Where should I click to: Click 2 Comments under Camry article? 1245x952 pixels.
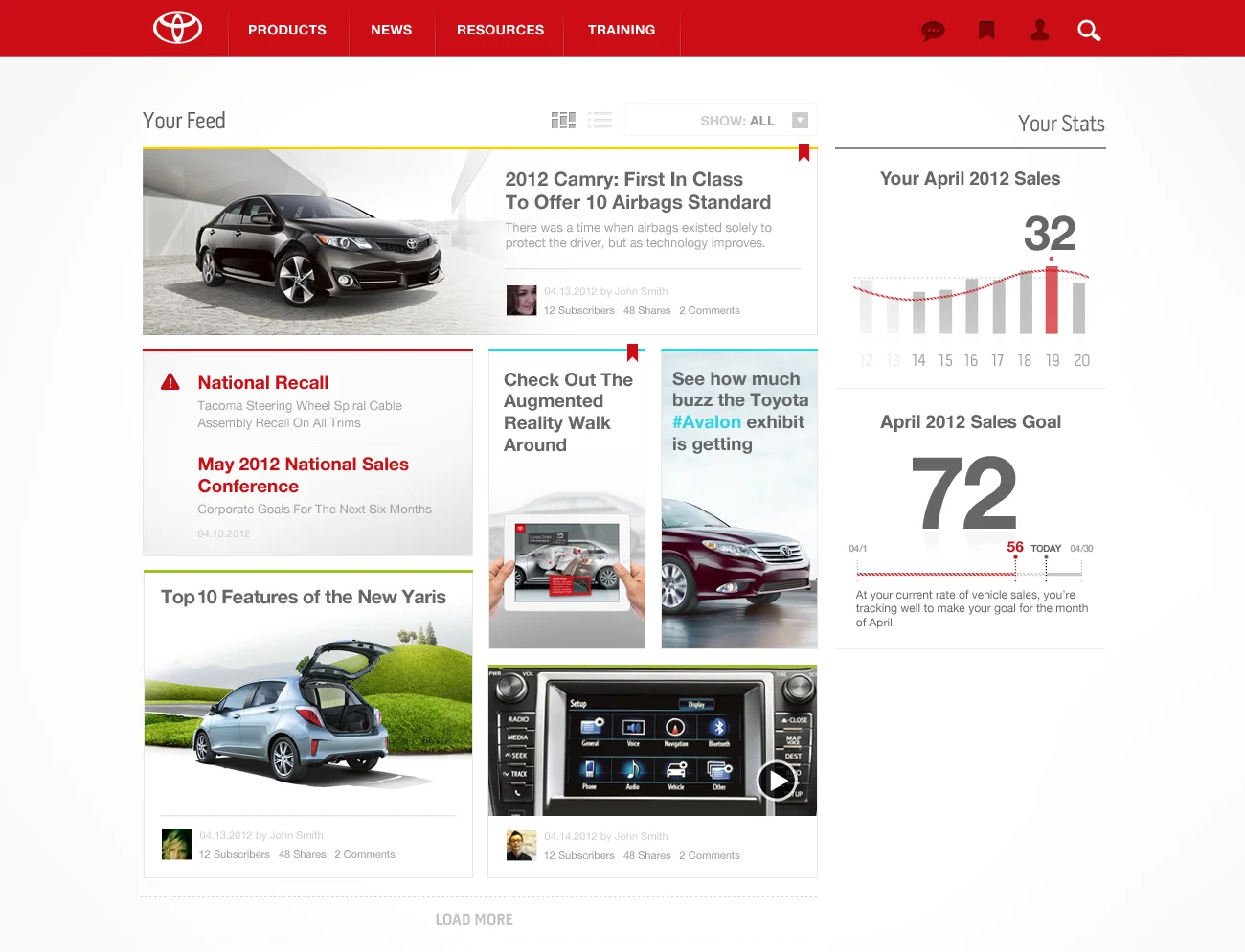click(x=710, y=310)
